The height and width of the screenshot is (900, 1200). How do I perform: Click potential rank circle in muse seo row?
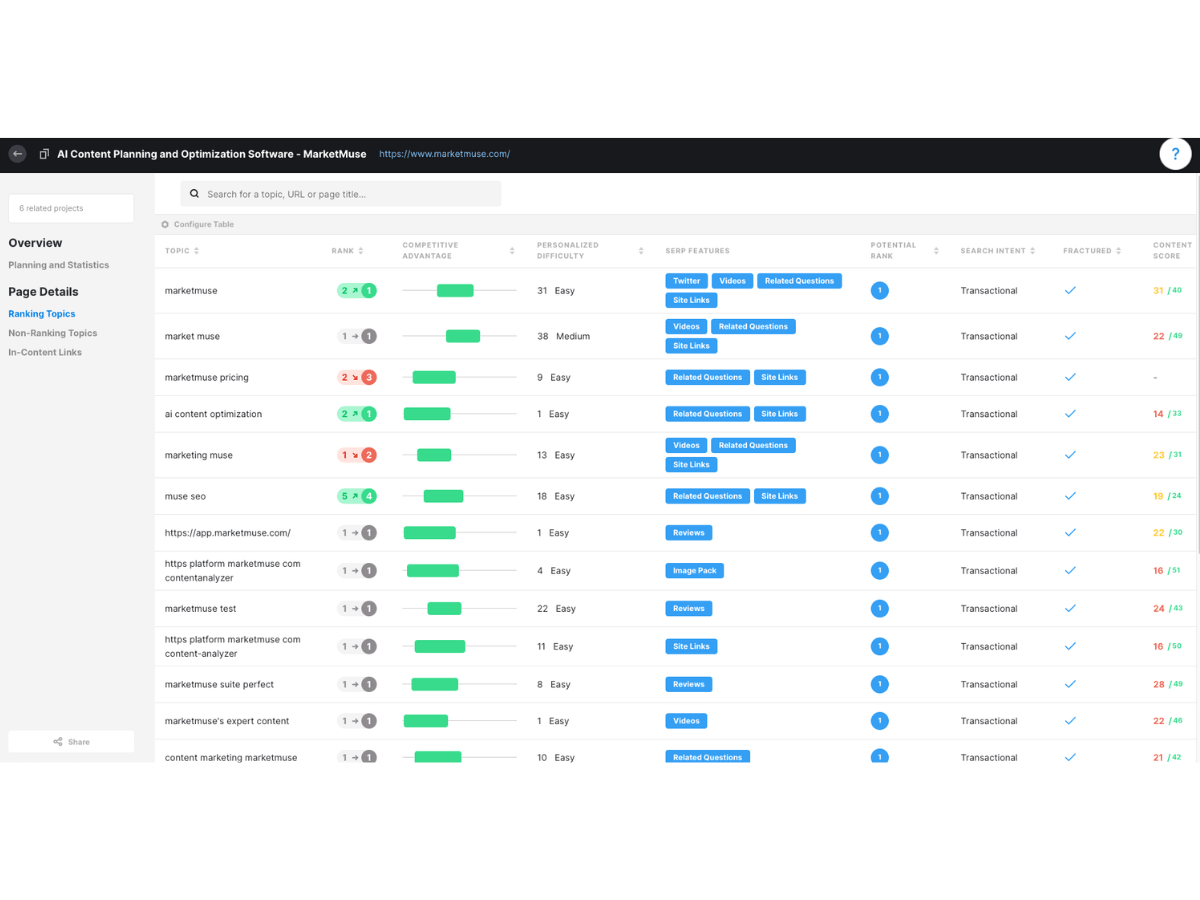click(x=880, y=496)
